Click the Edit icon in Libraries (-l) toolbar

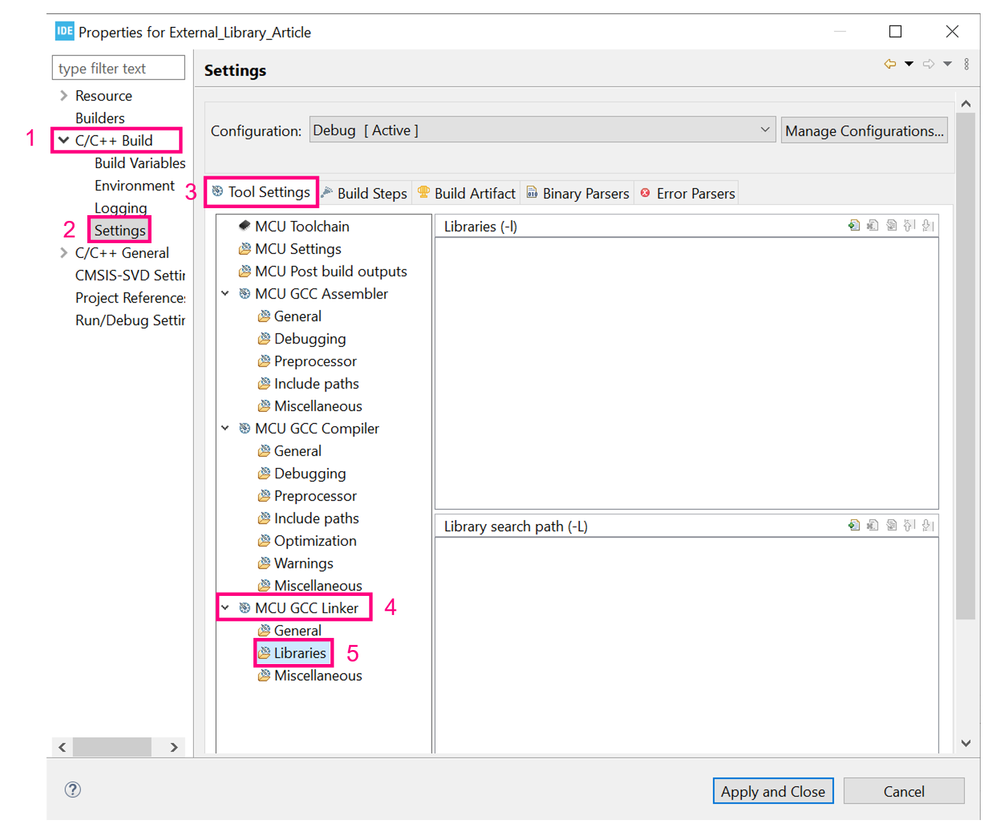(891, 226)
